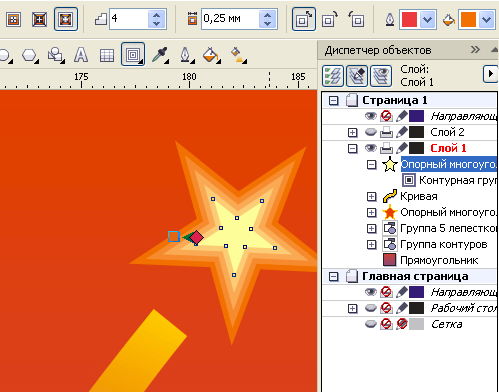Screen dimensions: 499x392
Task: Open Object Manager flyout menu arrow
Action: 491,74
